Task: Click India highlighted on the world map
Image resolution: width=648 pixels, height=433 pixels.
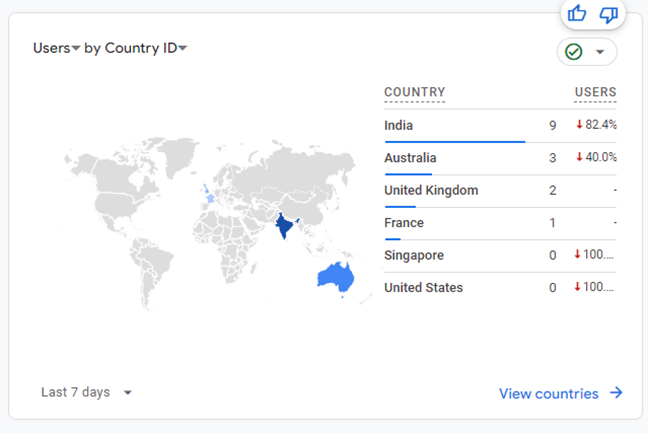Action: (285, 226)
